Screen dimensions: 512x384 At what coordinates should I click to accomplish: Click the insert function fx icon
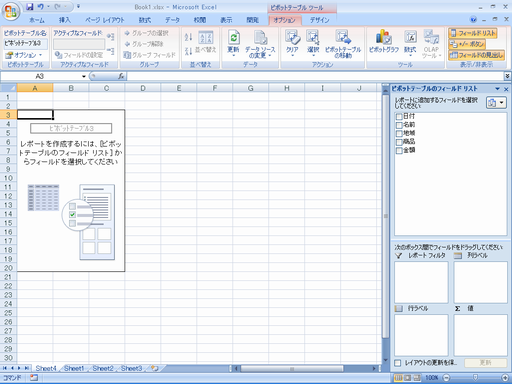121,76
